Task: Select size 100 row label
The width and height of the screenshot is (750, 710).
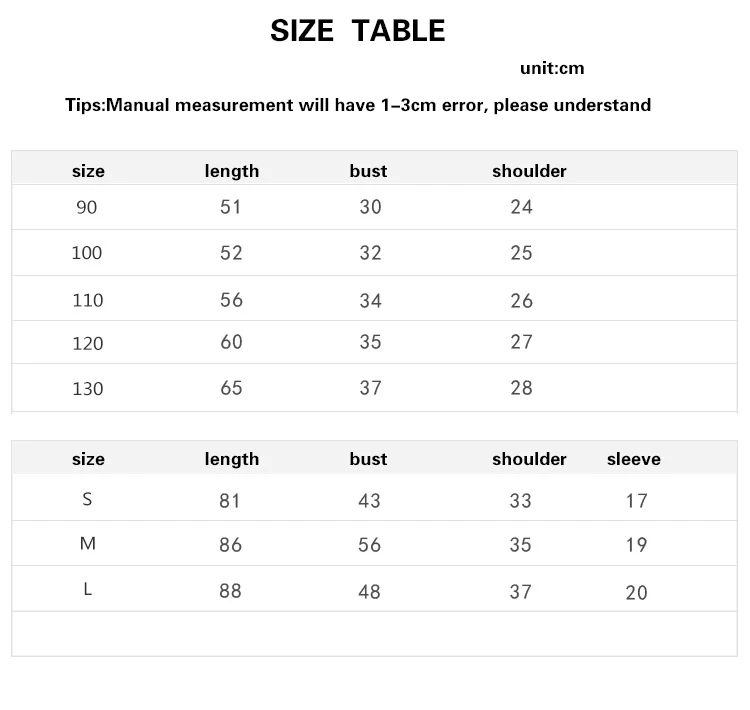Action: [x=87, y=253]
